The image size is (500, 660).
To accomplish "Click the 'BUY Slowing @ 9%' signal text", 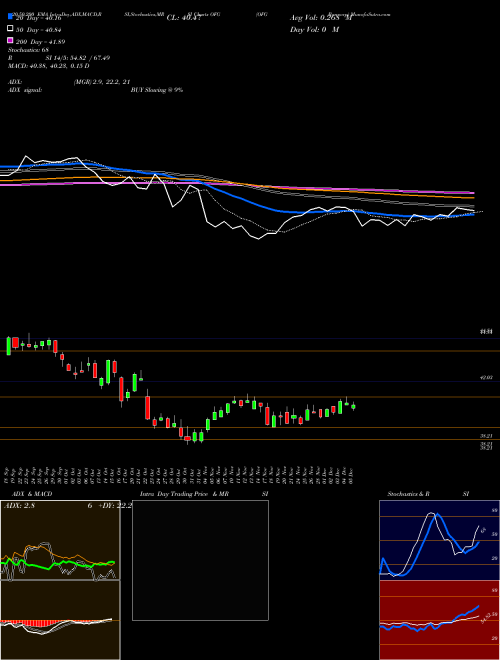I will pos(156,90).
